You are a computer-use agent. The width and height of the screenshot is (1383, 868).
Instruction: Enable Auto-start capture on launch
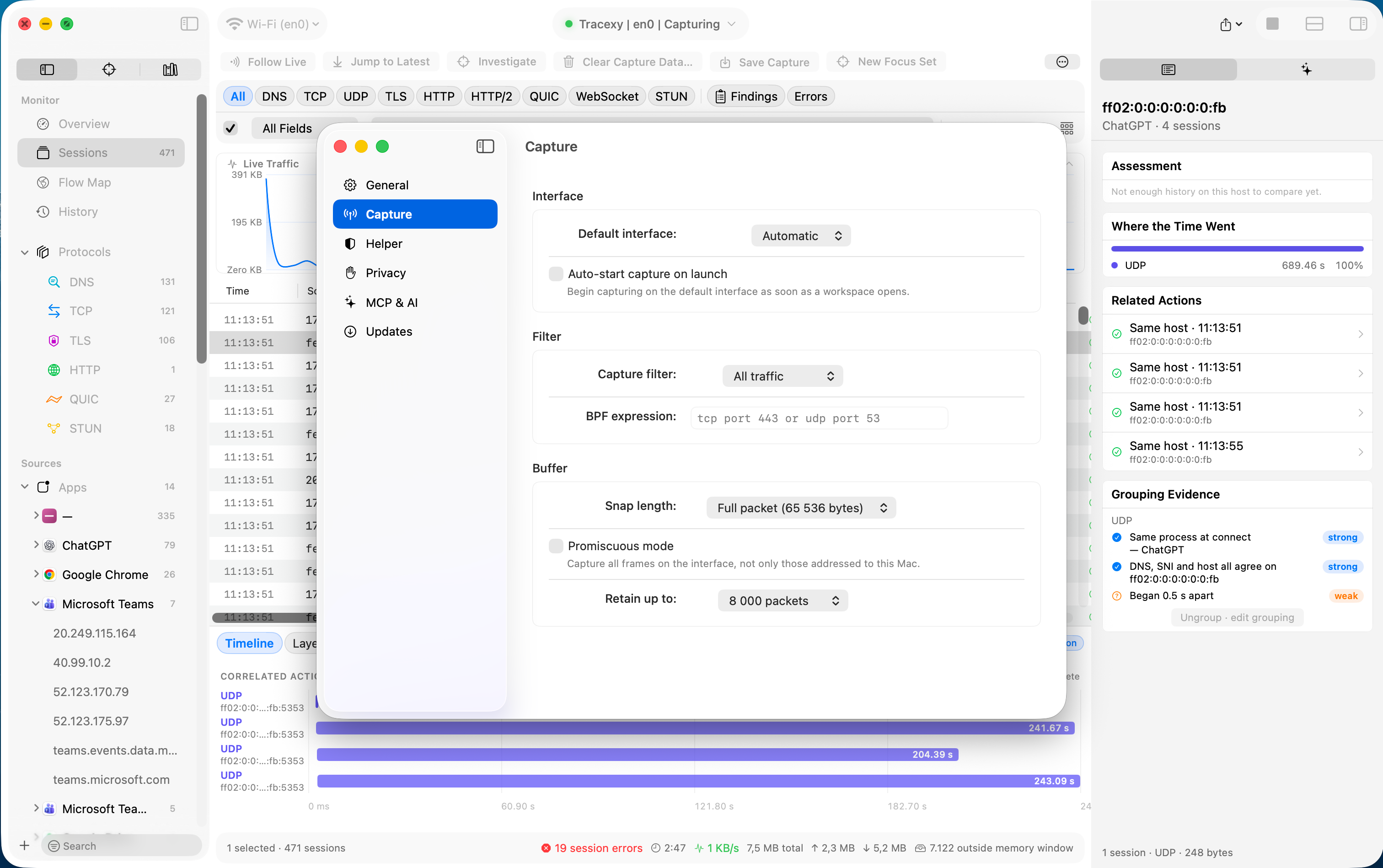click(556, 274)
